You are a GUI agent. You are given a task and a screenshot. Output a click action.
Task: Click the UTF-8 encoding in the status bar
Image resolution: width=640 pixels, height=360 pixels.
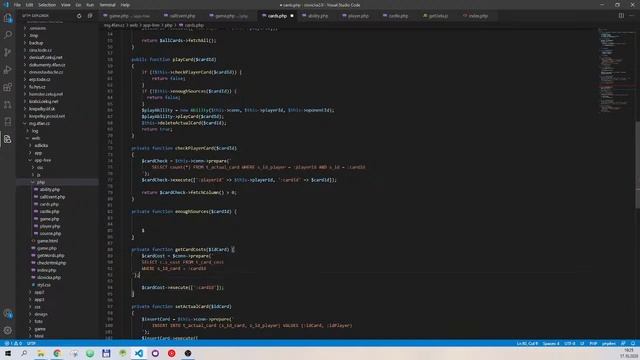(x=569, y=343)
